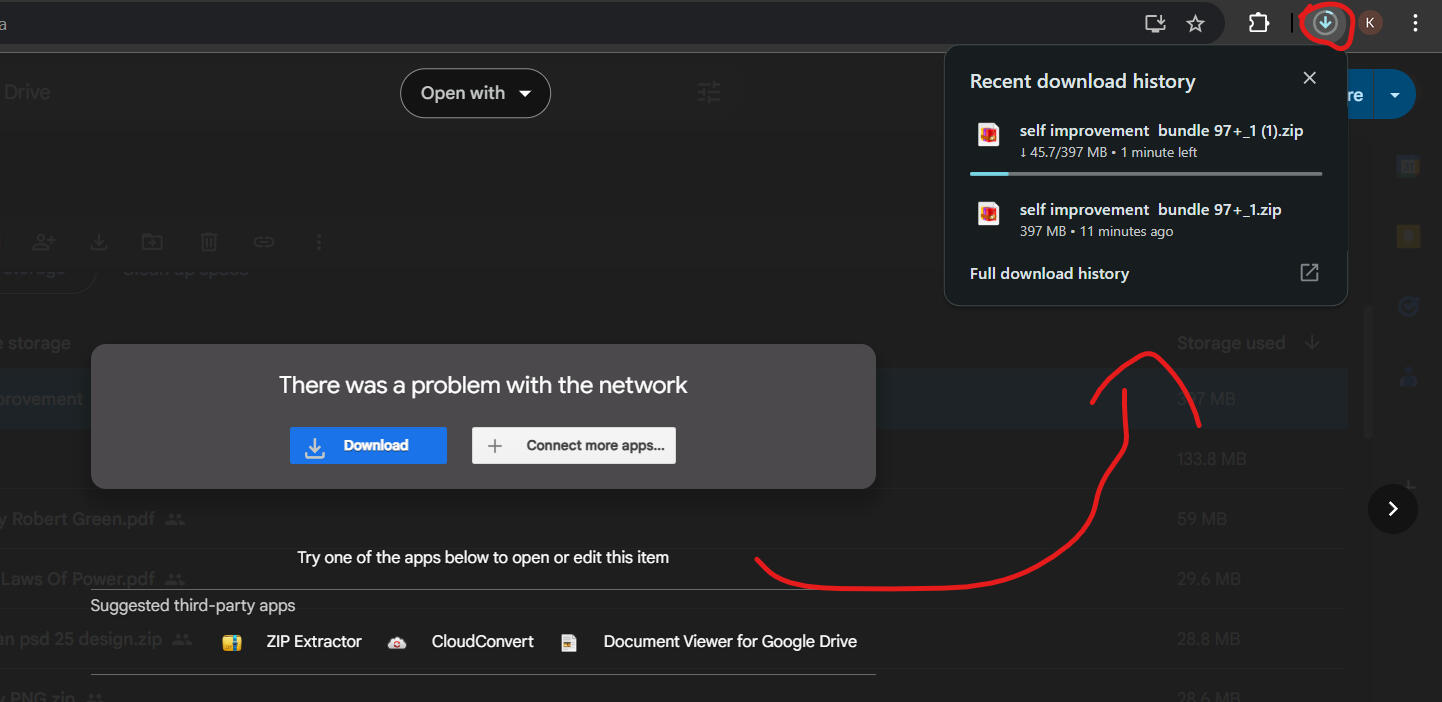This screenshot has width=1442, height=702.
Task: Open full download history external link icon
Action: [x=1309, y=273]
